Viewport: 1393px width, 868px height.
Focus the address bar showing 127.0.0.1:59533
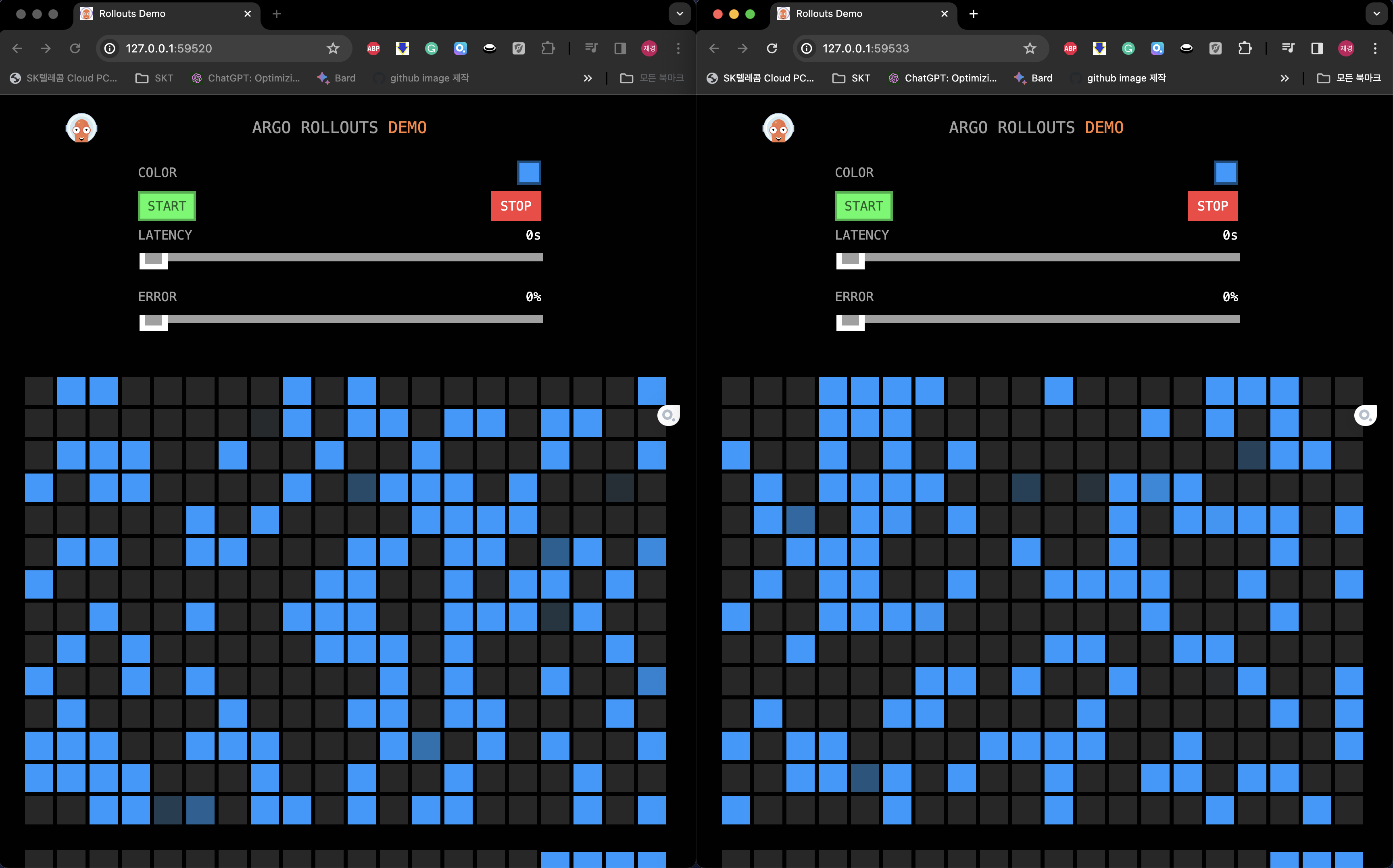point(921,48)
